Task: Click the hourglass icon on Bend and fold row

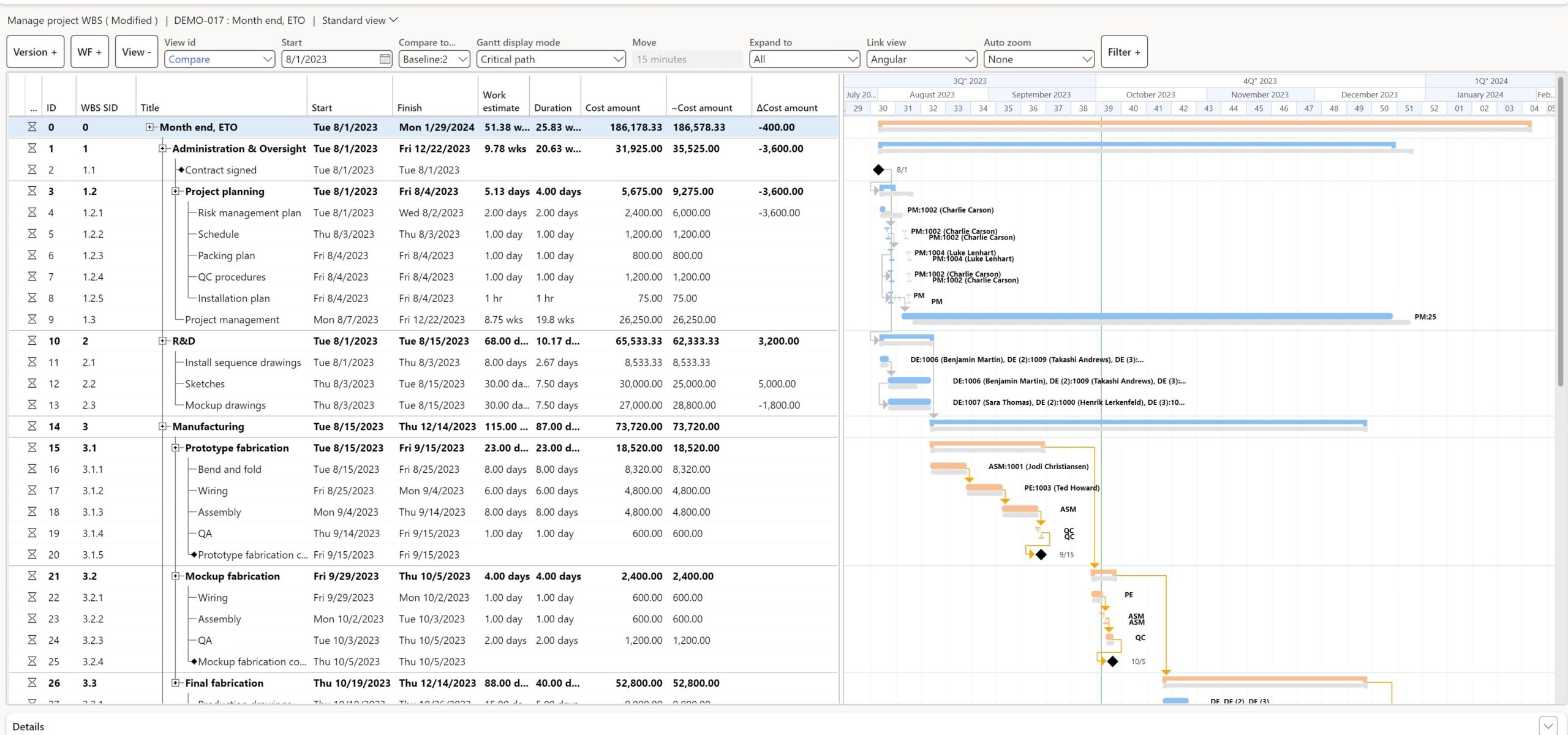Action: tap(32, 469)
